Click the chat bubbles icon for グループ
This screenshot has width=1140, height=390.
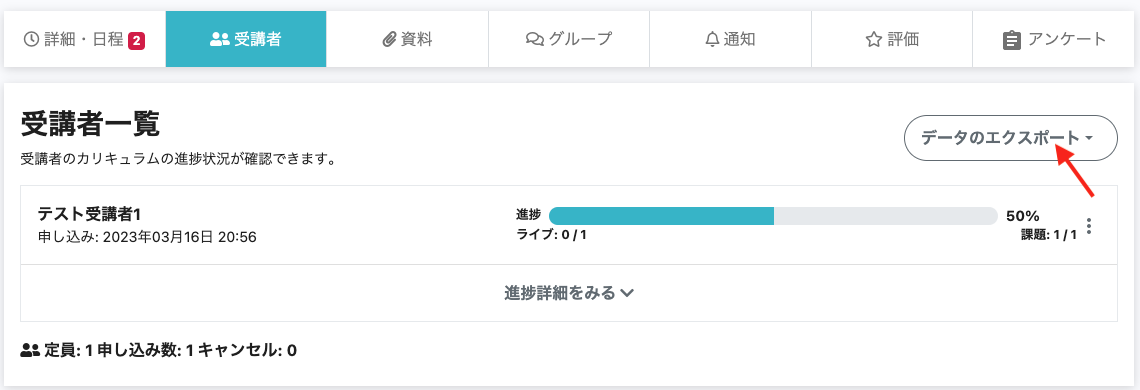(x=535, y=39)
